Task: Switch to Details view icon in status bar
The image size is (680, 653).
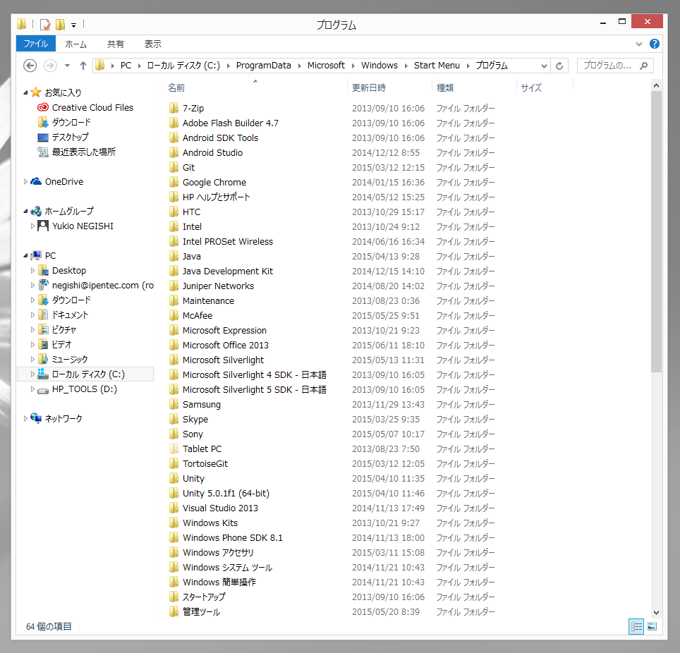Action: [636, 626]
